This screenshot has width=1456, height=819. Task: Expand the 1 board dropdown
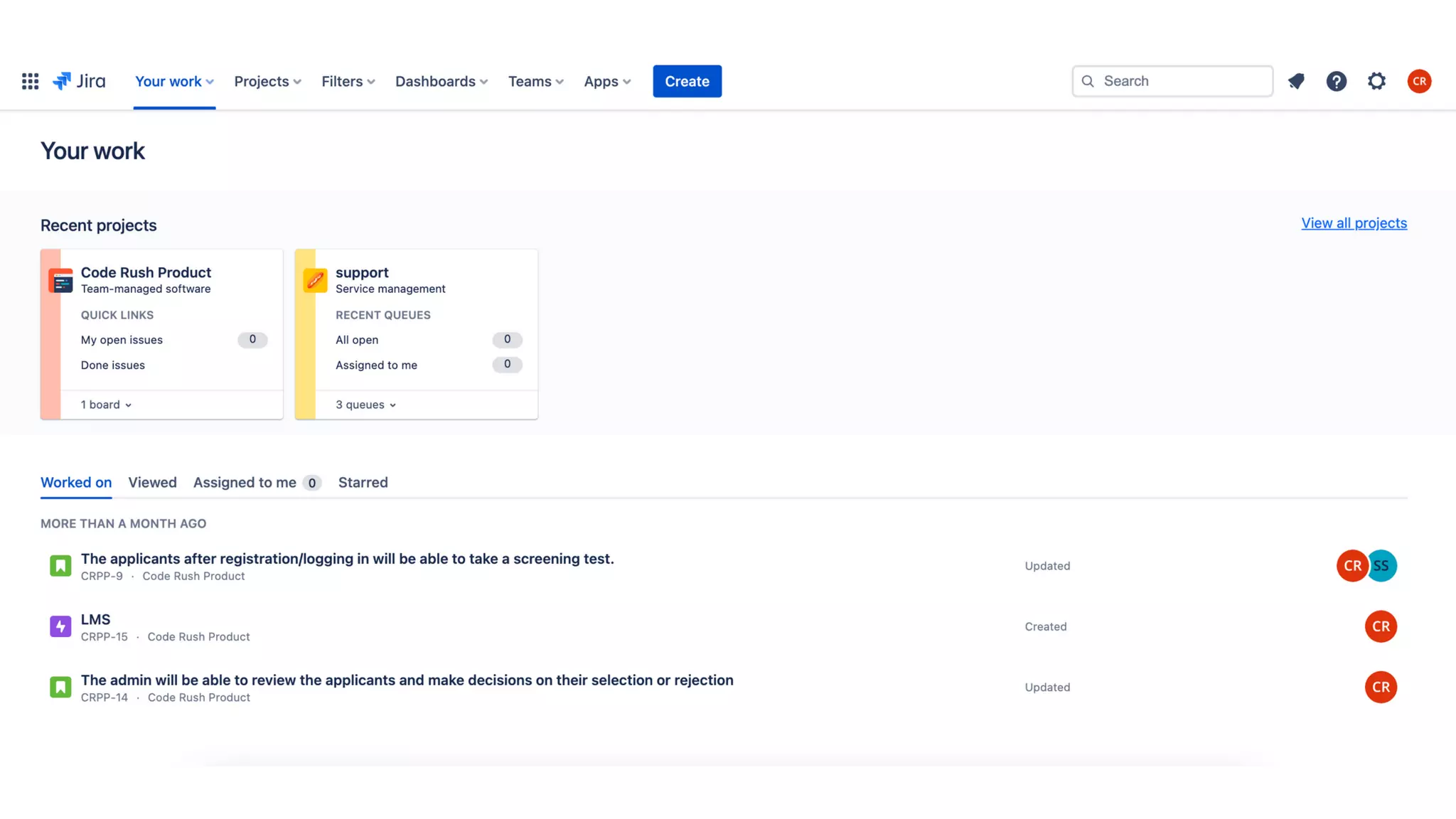pyautogui.click(x=106, y=405)
